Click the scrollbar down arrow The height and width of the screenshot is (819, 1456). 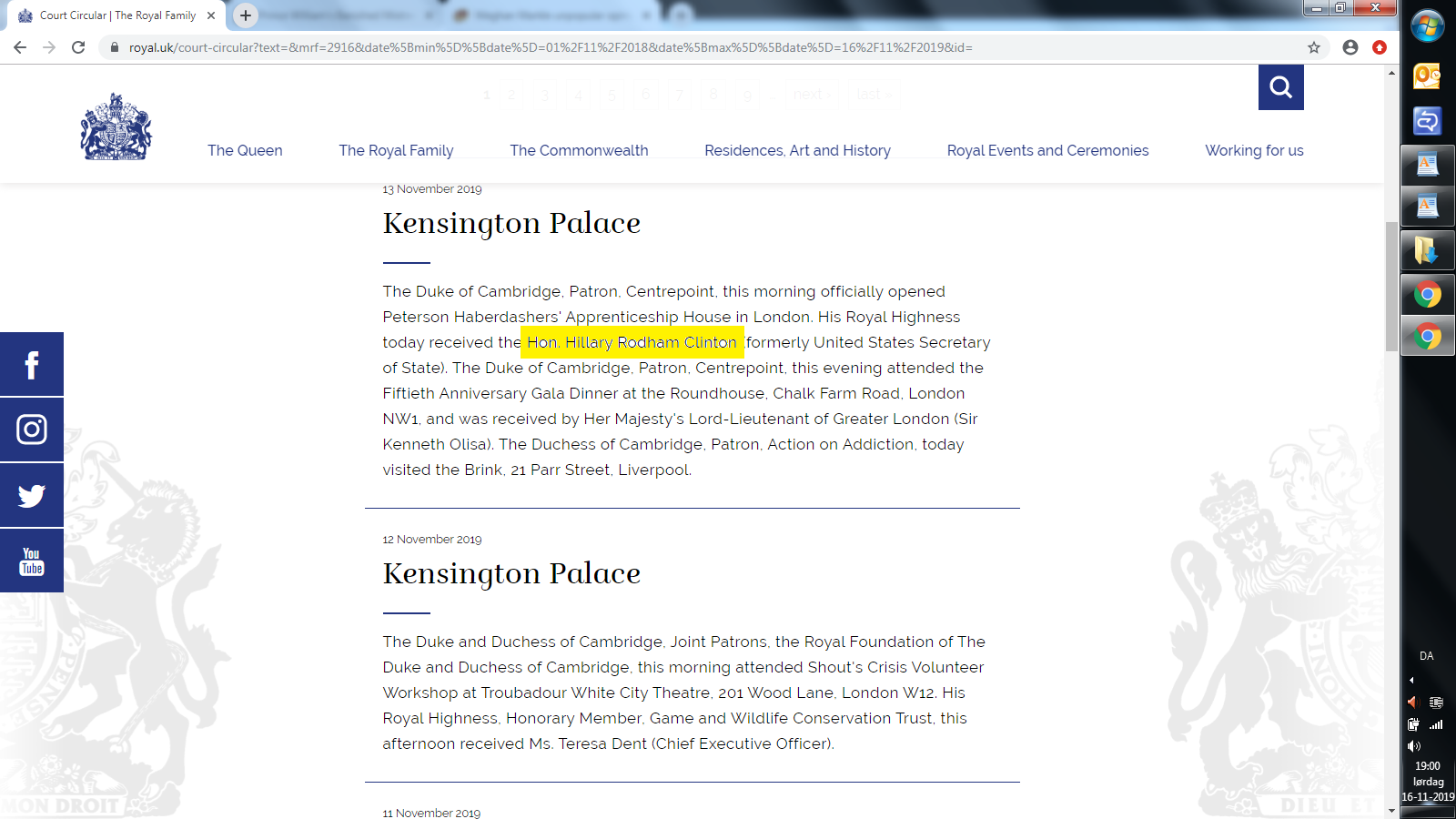(x=1391, y=810)
